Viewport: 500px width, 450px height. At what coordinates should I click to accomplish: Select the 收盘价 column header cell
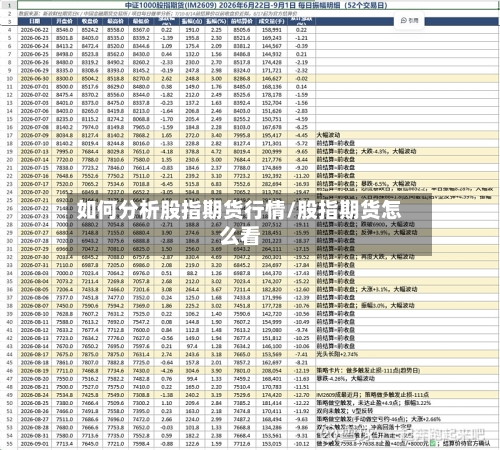pyautogui.click(x=90, y=21)
